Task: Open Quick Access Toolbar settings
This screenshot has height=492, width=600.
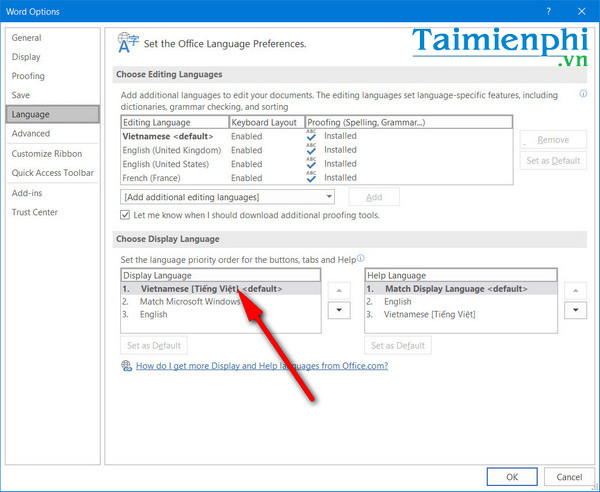Action: point(52,173)
